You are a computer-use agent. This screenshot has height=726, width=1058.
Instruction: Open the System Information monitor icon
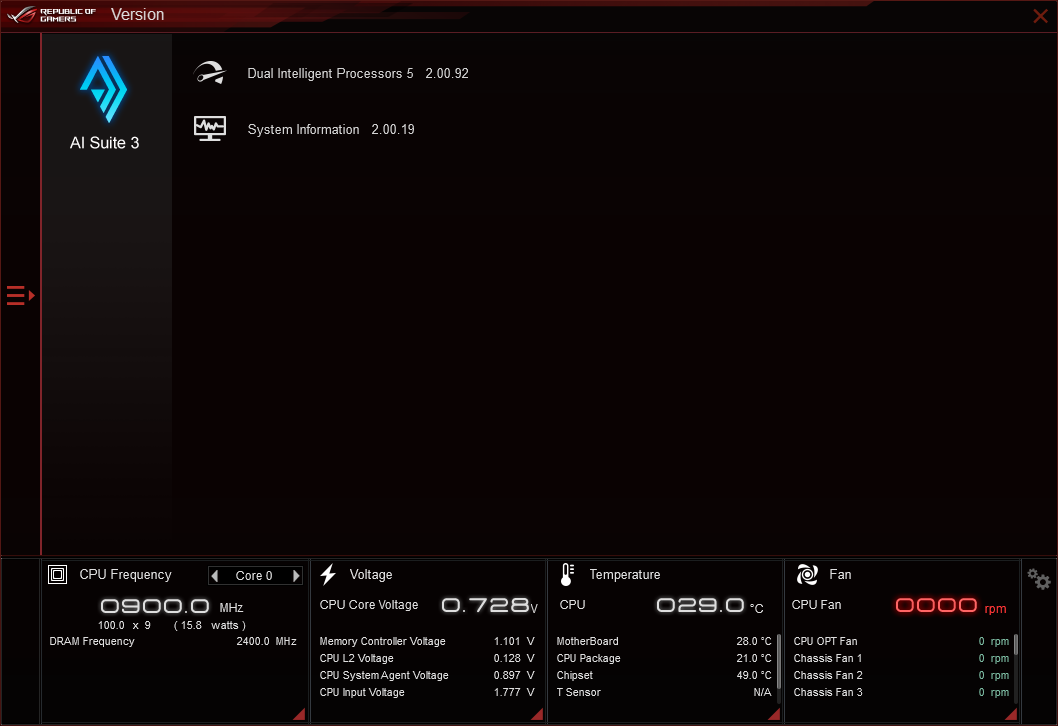pos(210,128)
